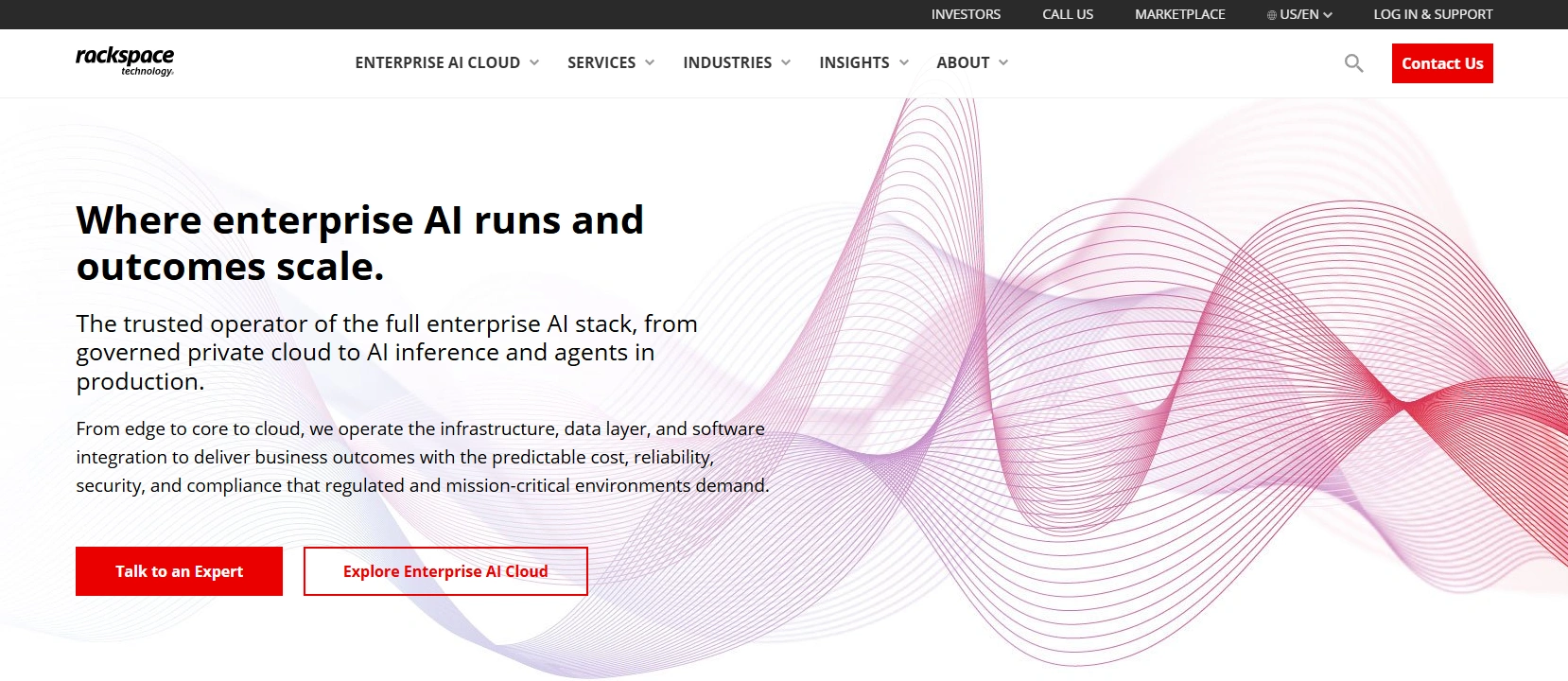Click the globe icon beside US/EN
Image resolution: width=1568 pixels, height=681 pixels.
click(x=1272, y=15)
